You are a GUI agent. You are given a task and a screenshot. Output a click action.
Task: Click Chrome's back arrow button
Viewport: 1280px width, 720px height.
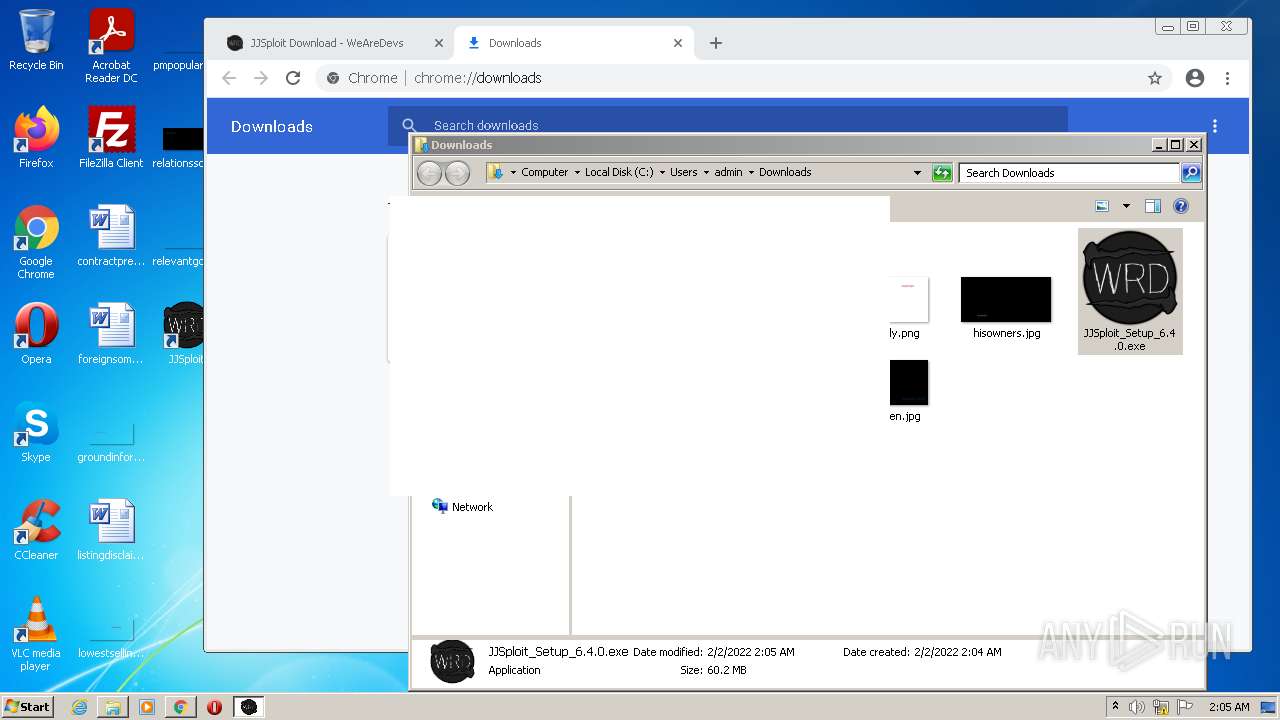[229, 78]
